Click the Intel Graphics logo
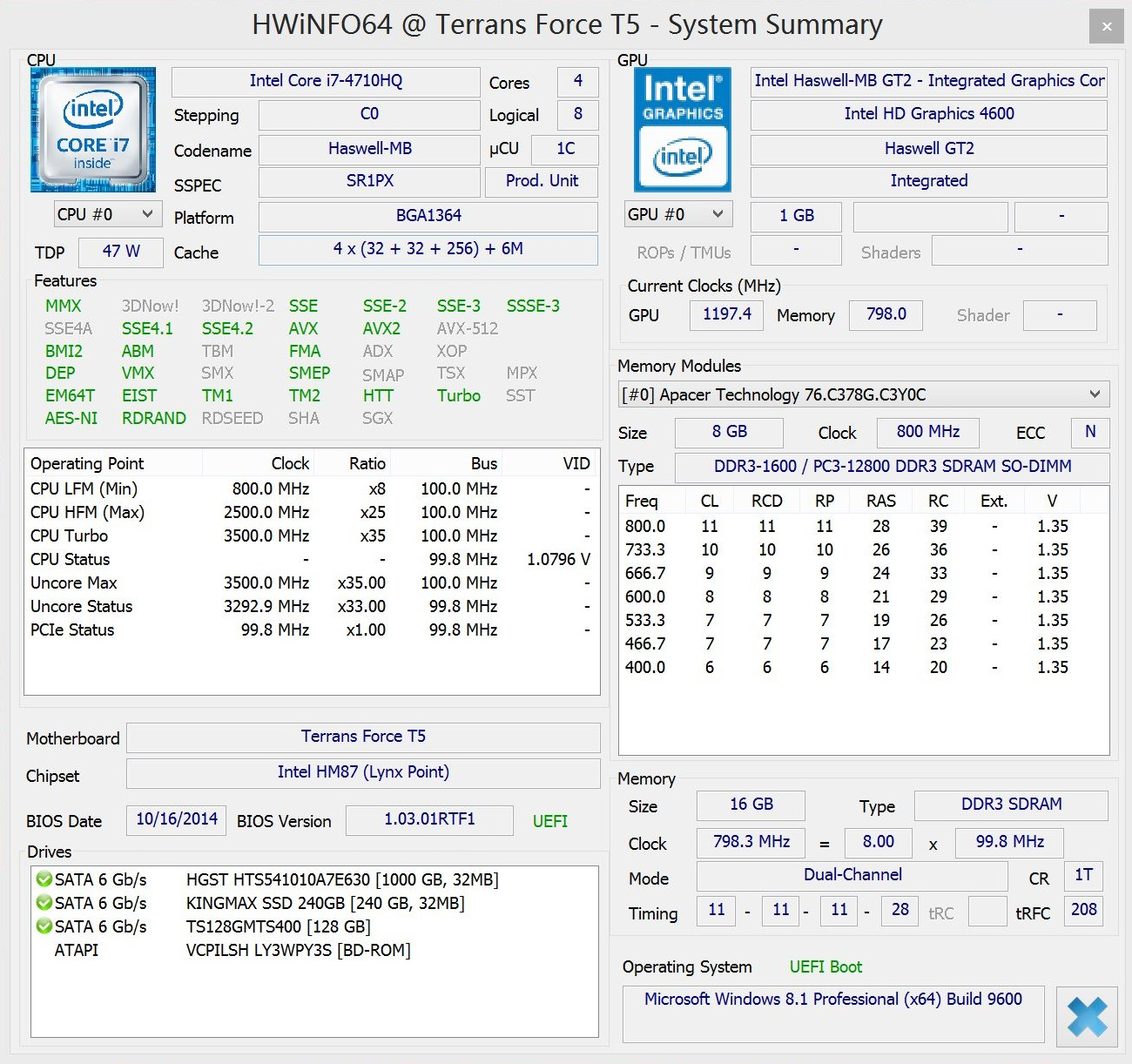Viewport: 1132px width, 1064px height. tap(682, 130)
